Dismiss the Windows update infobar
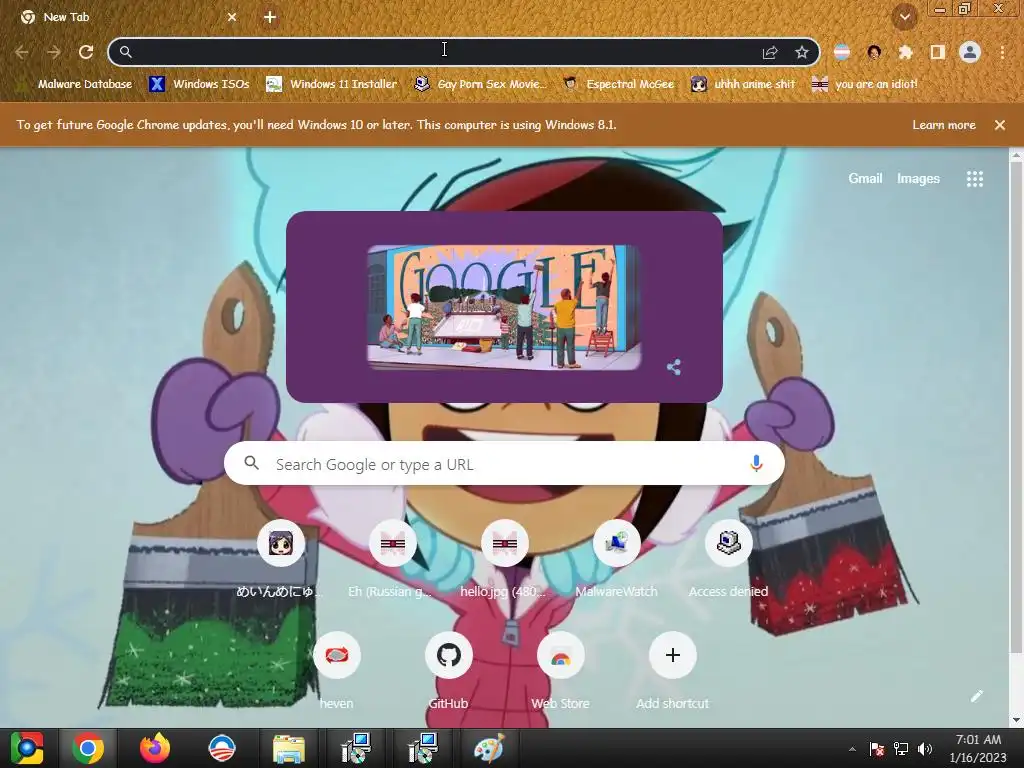1024x768 pixels. pyautogui.click(x=999, y=125)
